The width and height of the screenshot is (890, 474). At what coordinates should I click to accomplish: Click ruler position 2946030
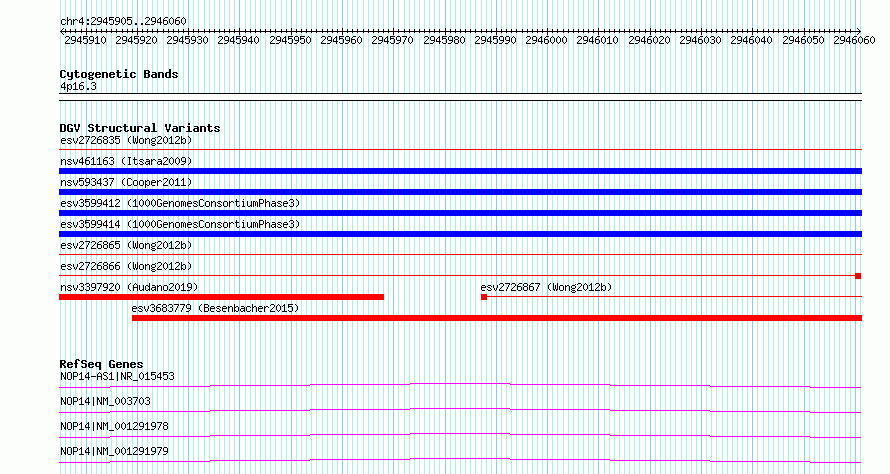pos(700,40)
